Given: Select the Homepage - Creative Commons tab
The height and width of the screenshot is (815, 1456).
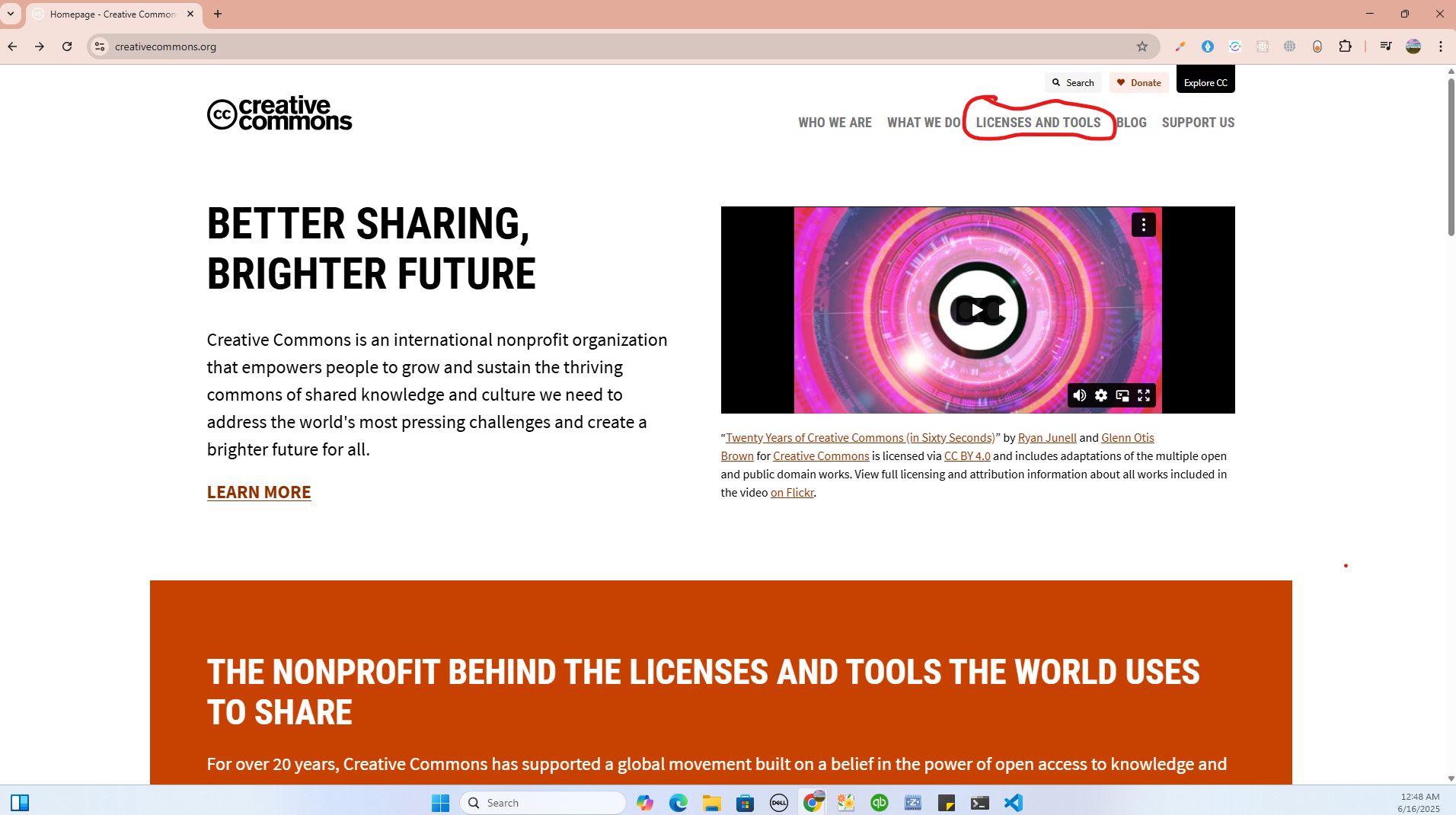Looking at the screenshot, I should pos(114,14).
